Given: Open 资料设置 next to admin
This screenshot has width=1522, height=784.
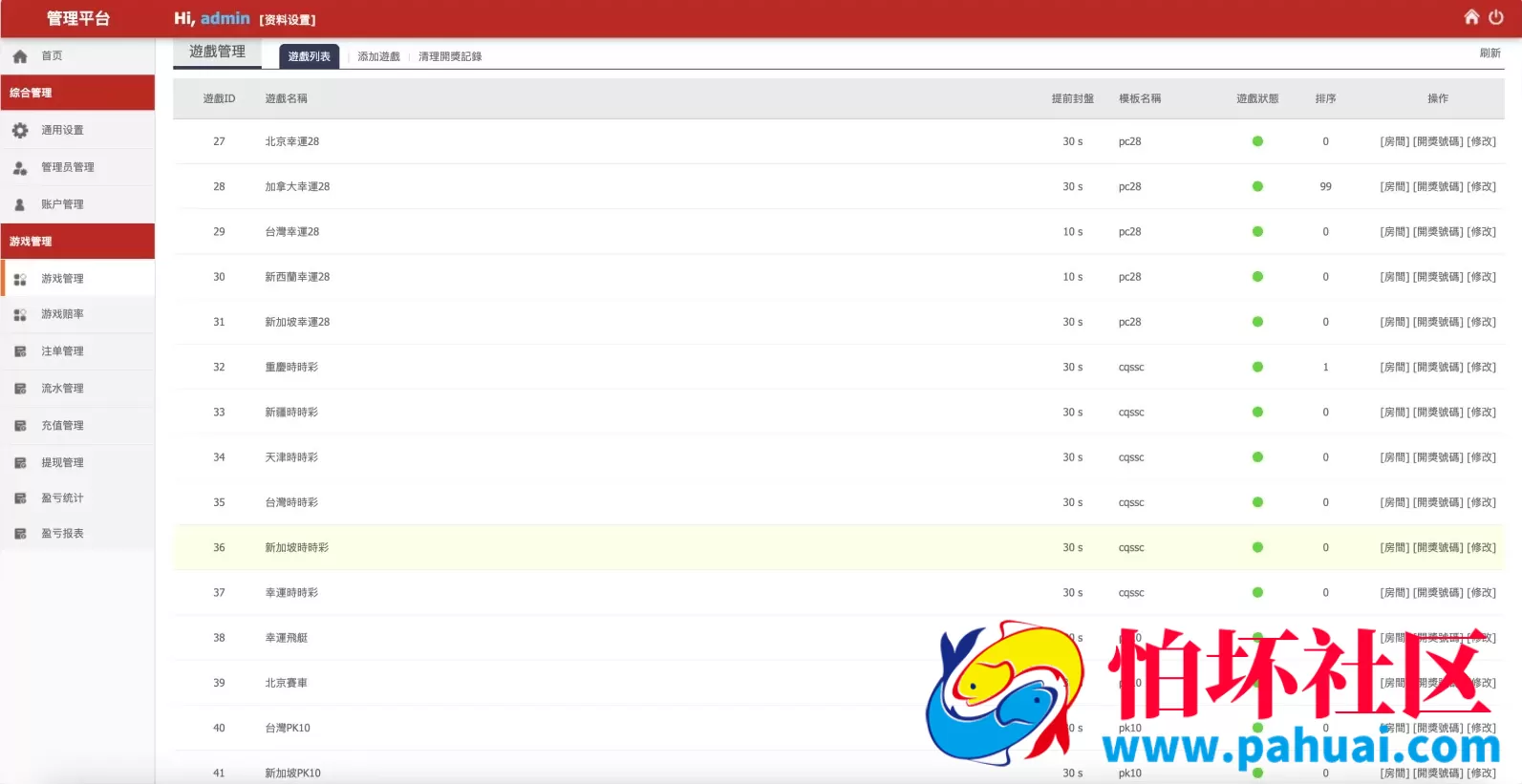Looking at the screenshot, I should tap(288, 19).
